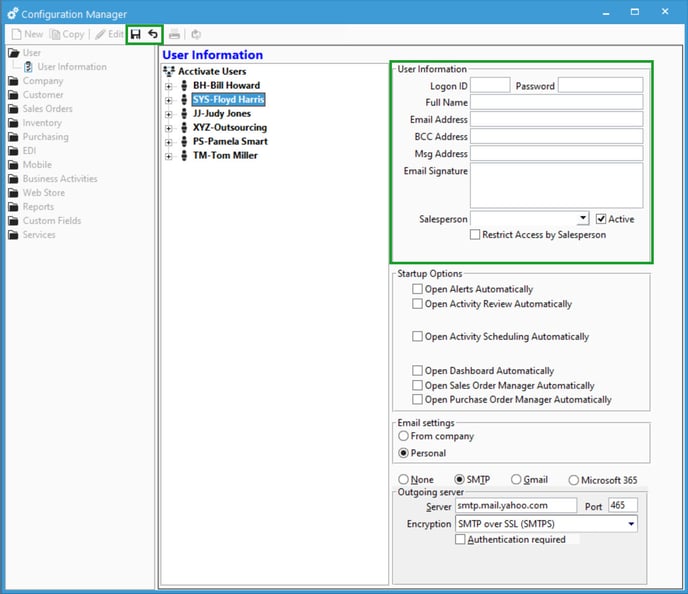Image resolution: width=688 pixels, height=594 pixels.
Task: Click the person icon beside TM-Tom Miller
Action: point(184,156)
